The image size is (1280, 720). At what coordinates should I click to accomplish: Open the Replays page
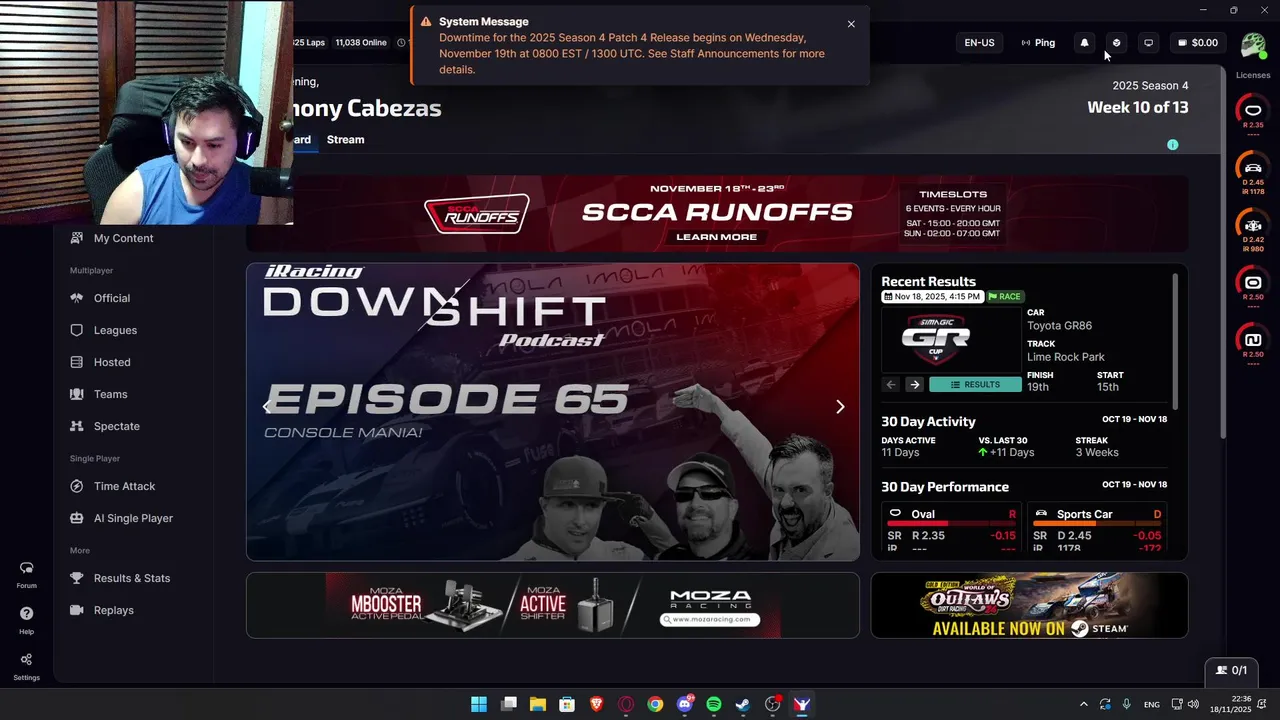coord(102,610)
